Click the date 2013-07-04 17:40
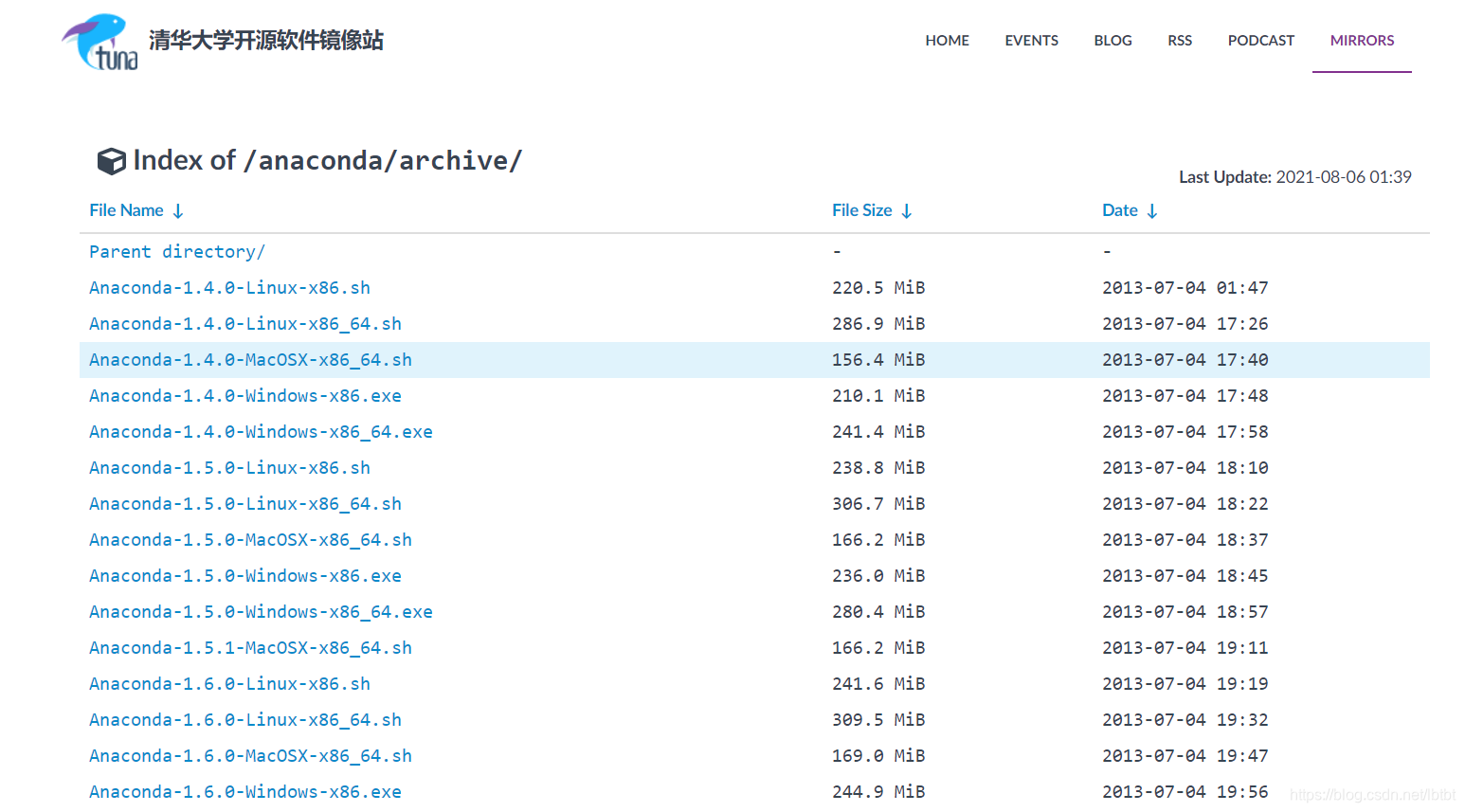1465x812 pixels. tap(1185, 360)
